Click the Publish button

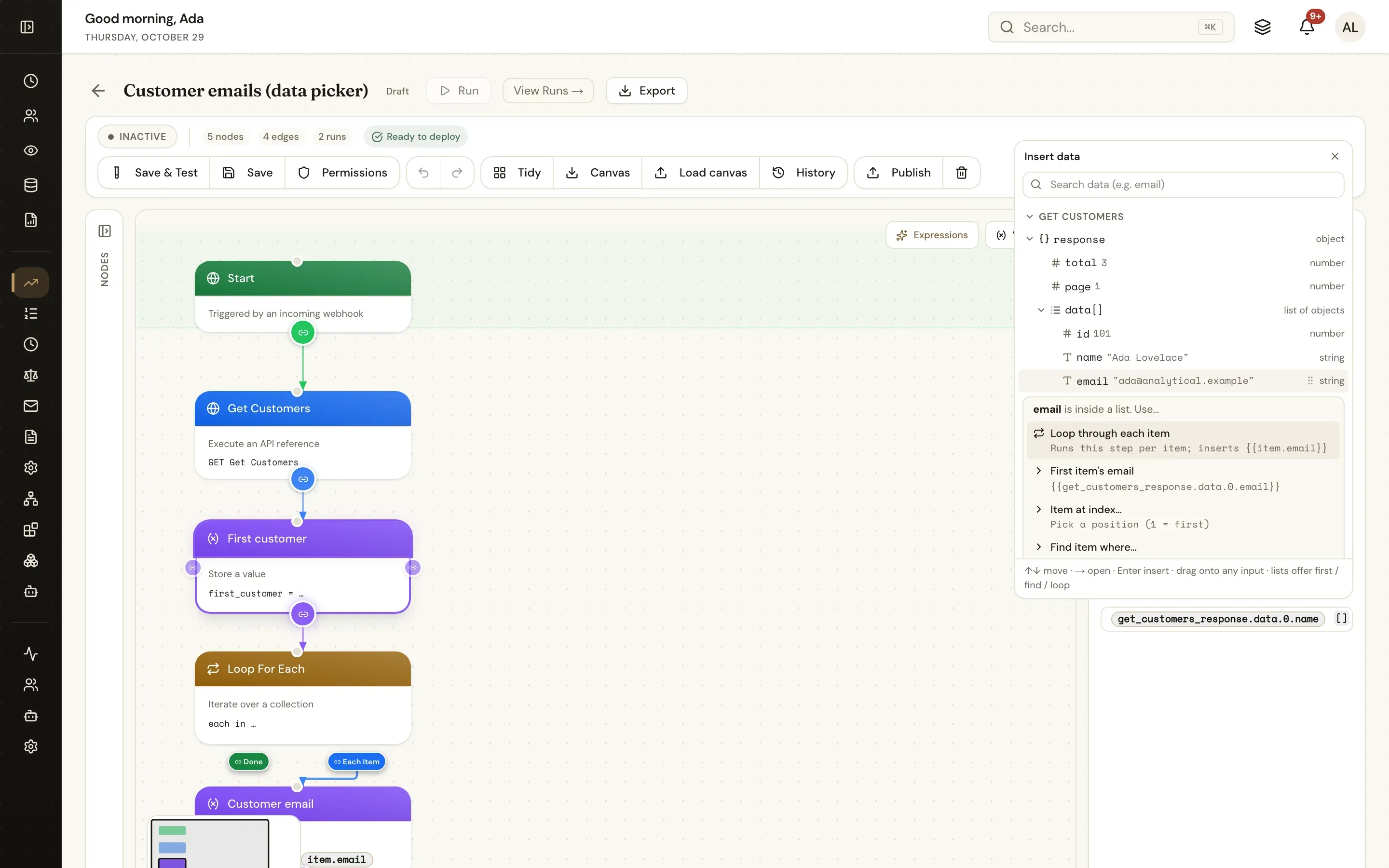click(899, 173)
